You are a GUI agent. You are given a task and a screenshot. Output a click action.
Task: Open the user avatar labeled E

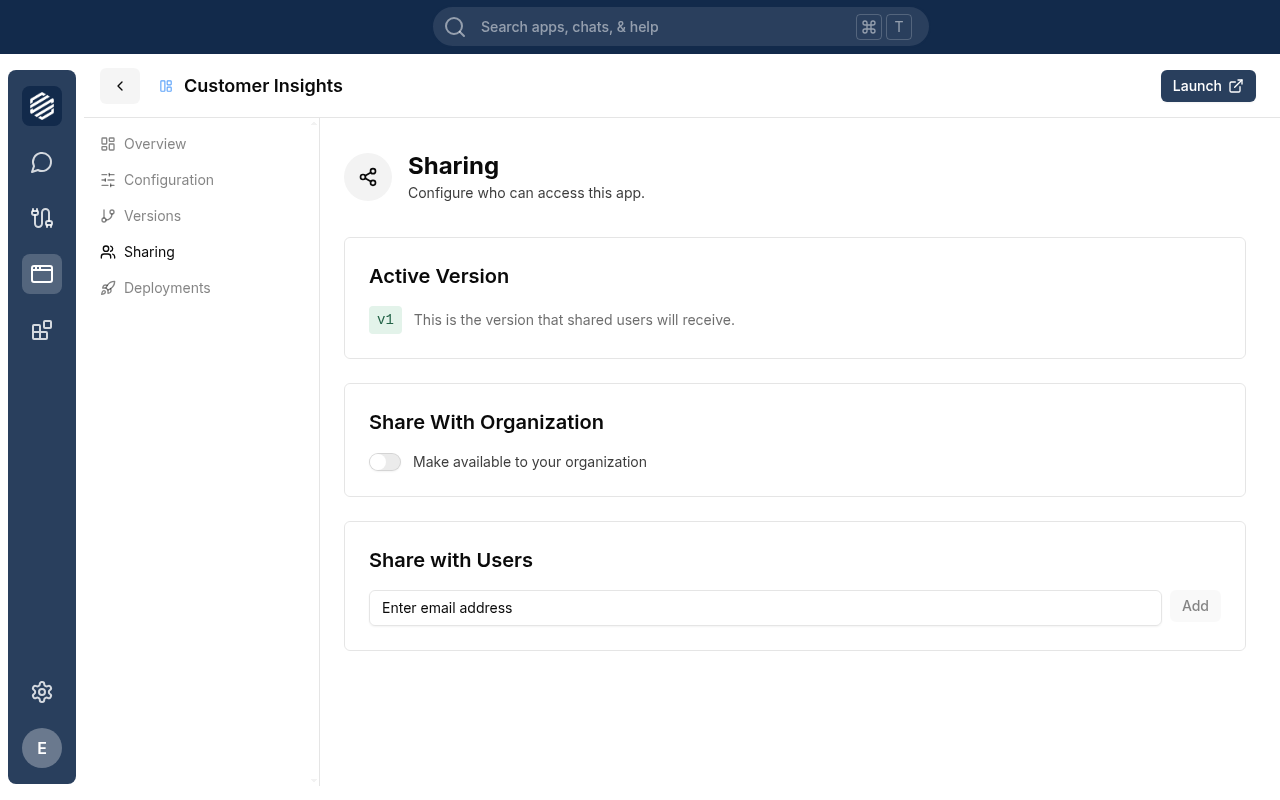tap(42, 748)
